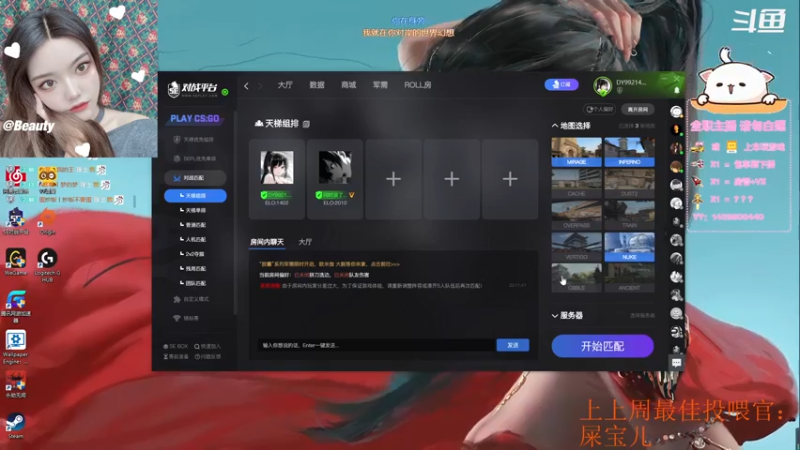
Task: Switch to the 房间内聊天 chat tab
Action: point(267,242)
